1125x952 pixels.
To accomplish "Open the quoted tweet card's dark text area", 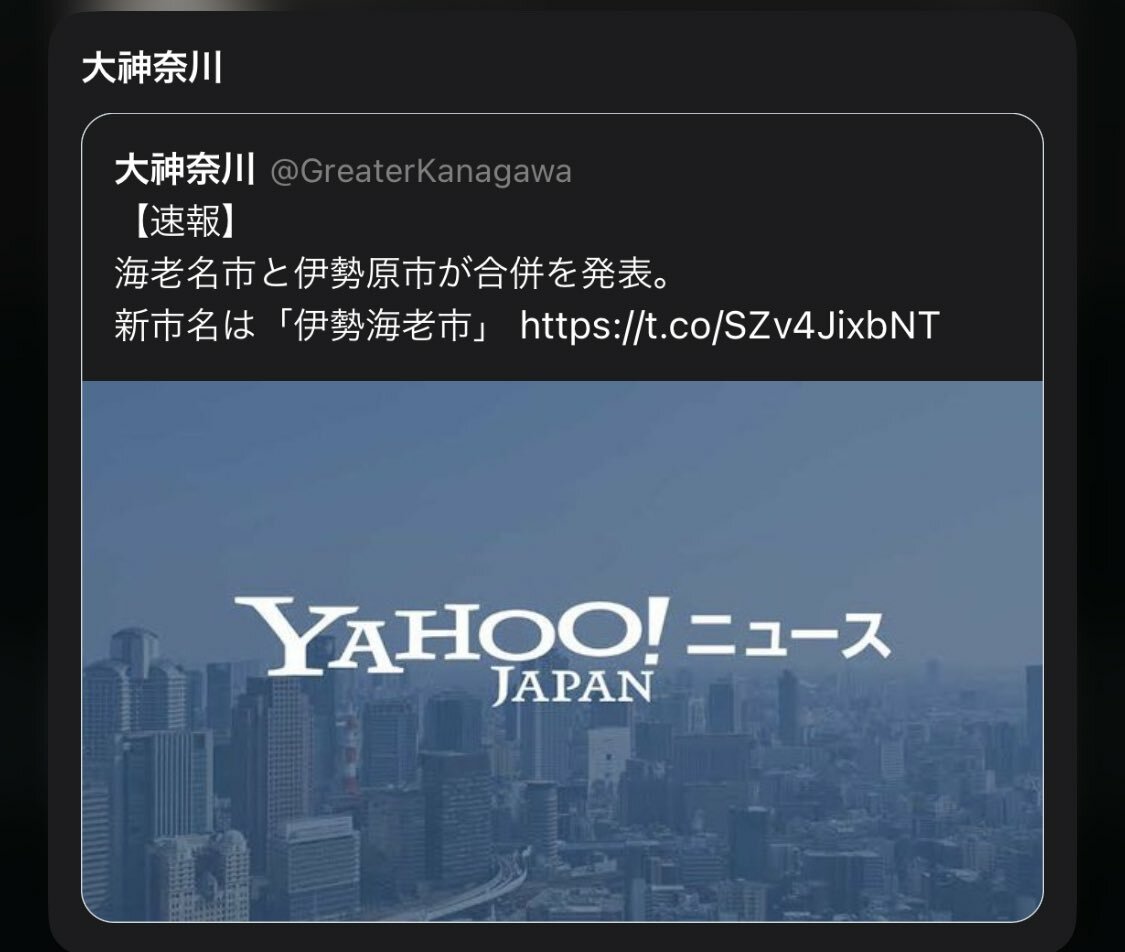I will [562, 248].
